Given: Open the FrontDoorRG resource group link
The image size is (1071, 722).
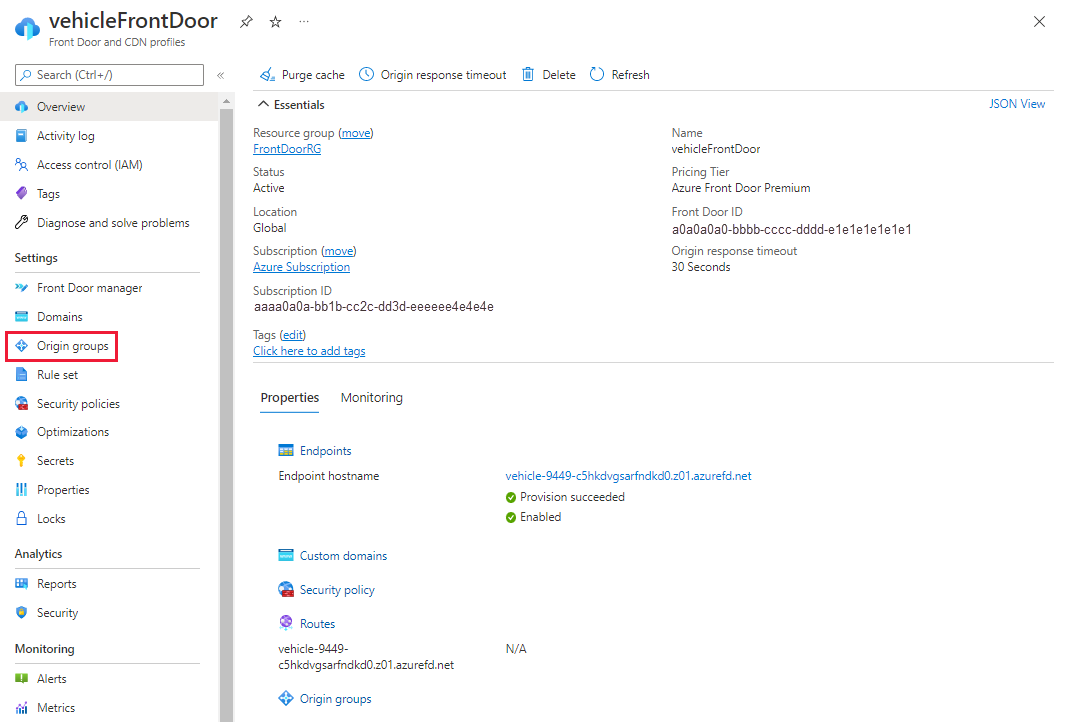Looking at the screenshot, I should [x=287, y=149].
